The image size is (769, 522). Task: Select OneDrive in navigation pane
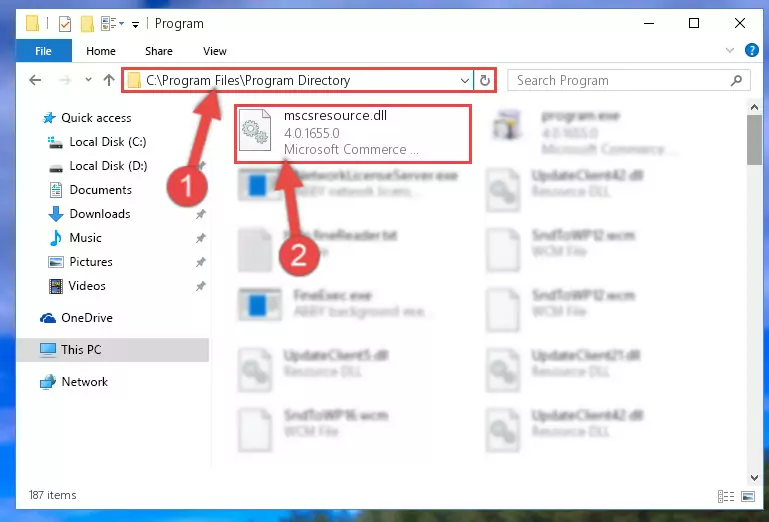pyautogui.click(x=86, y=318)
